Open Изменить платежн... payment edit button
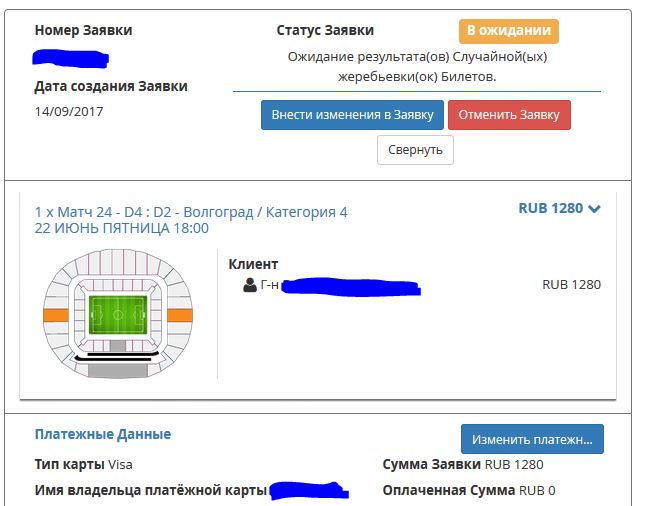This screenshot has height=506, width=672. [x=532, y=439]
